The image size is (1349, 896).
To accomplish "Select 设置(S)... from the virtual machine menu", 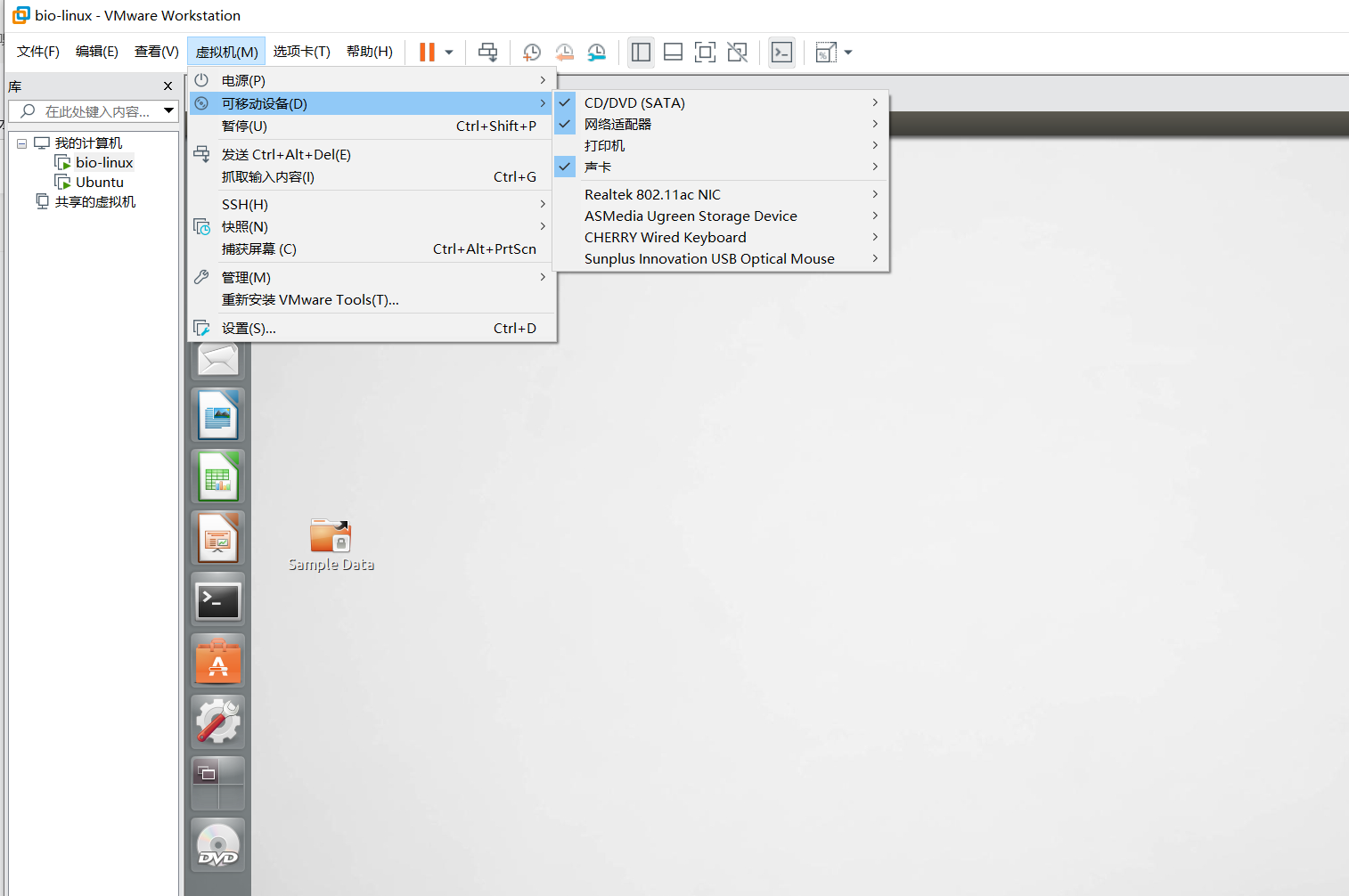I will pos(249,328).
